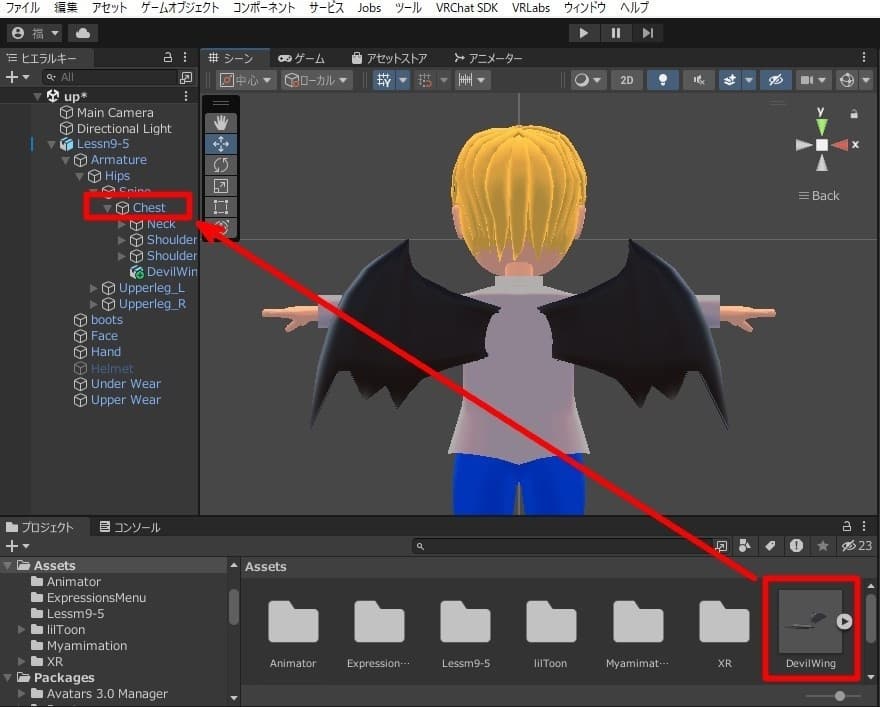Select the Move tool in scene toolbar
880x707 pixels.
click(221, 144)
